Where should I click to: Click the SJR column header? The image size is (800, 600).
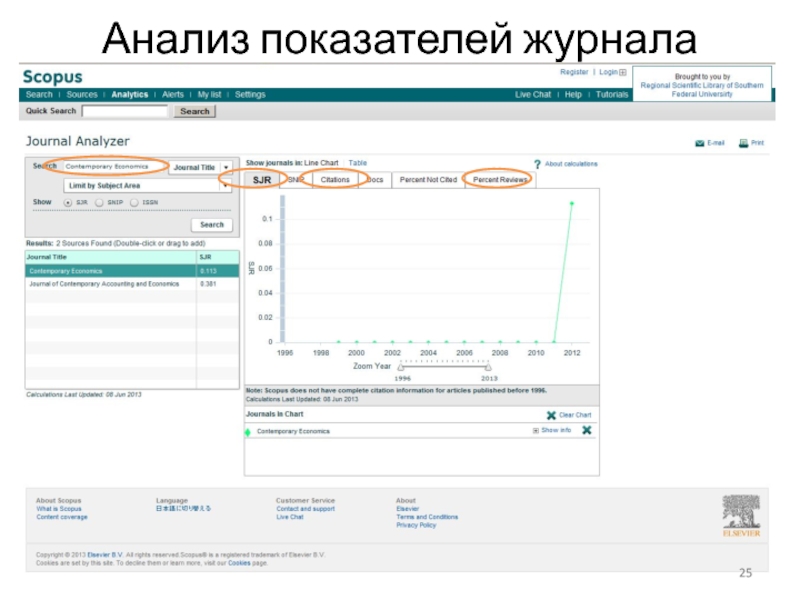(218, 257)
